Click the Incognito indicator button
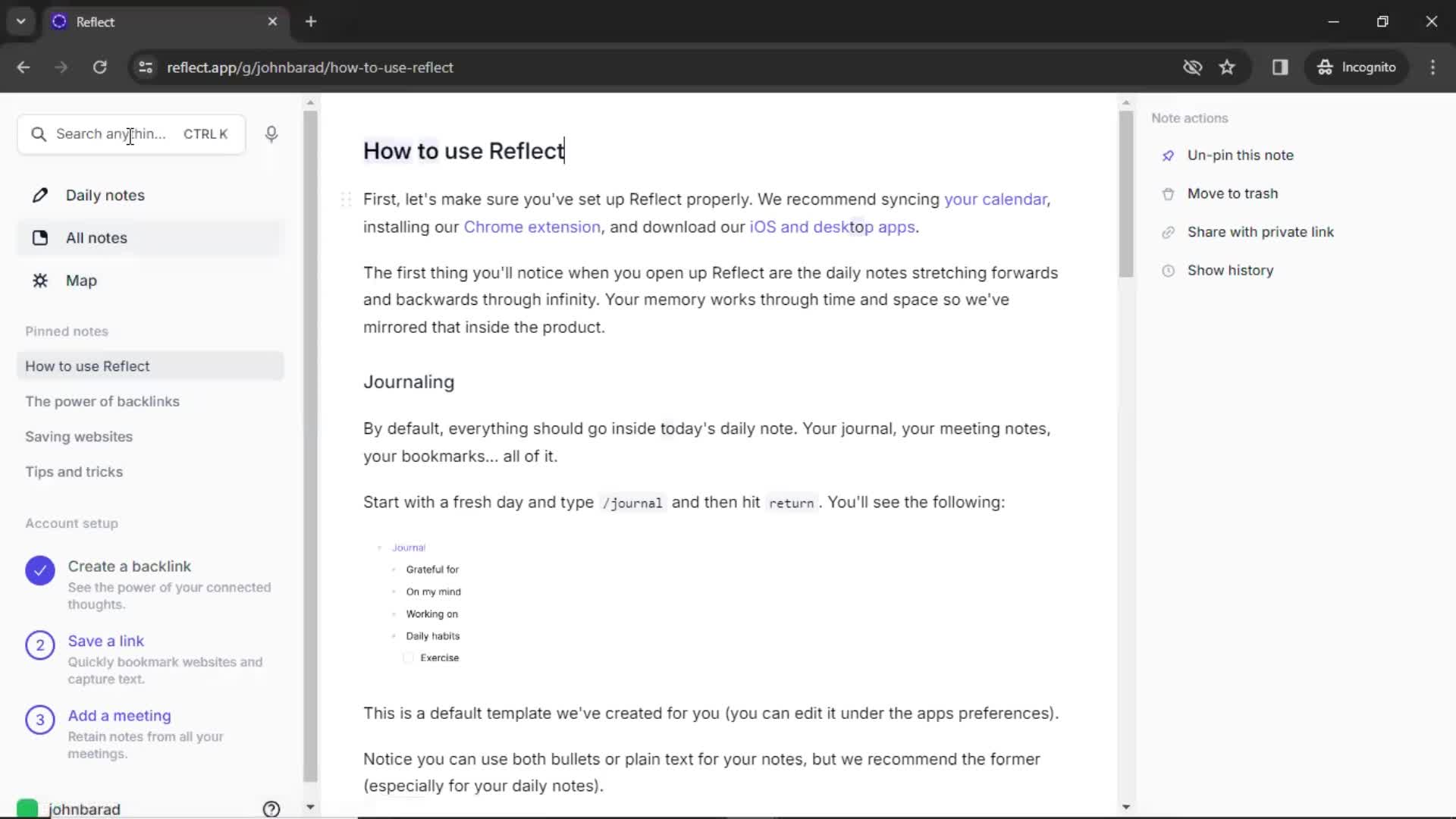Image resolution: width=1456 pixels, height=819 pixels. coord(1357,67)
